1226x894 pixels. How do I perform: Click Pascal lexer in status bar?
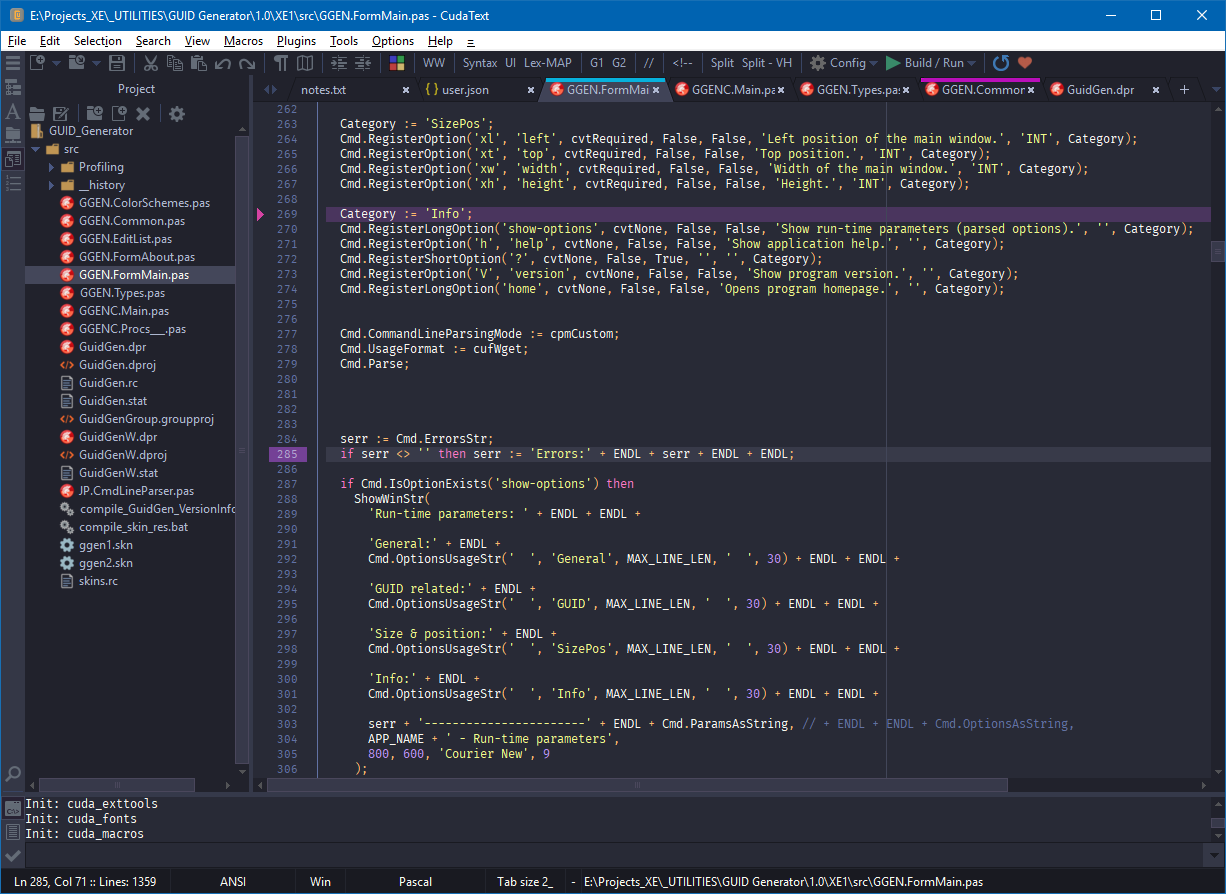(x=415, y=882)
